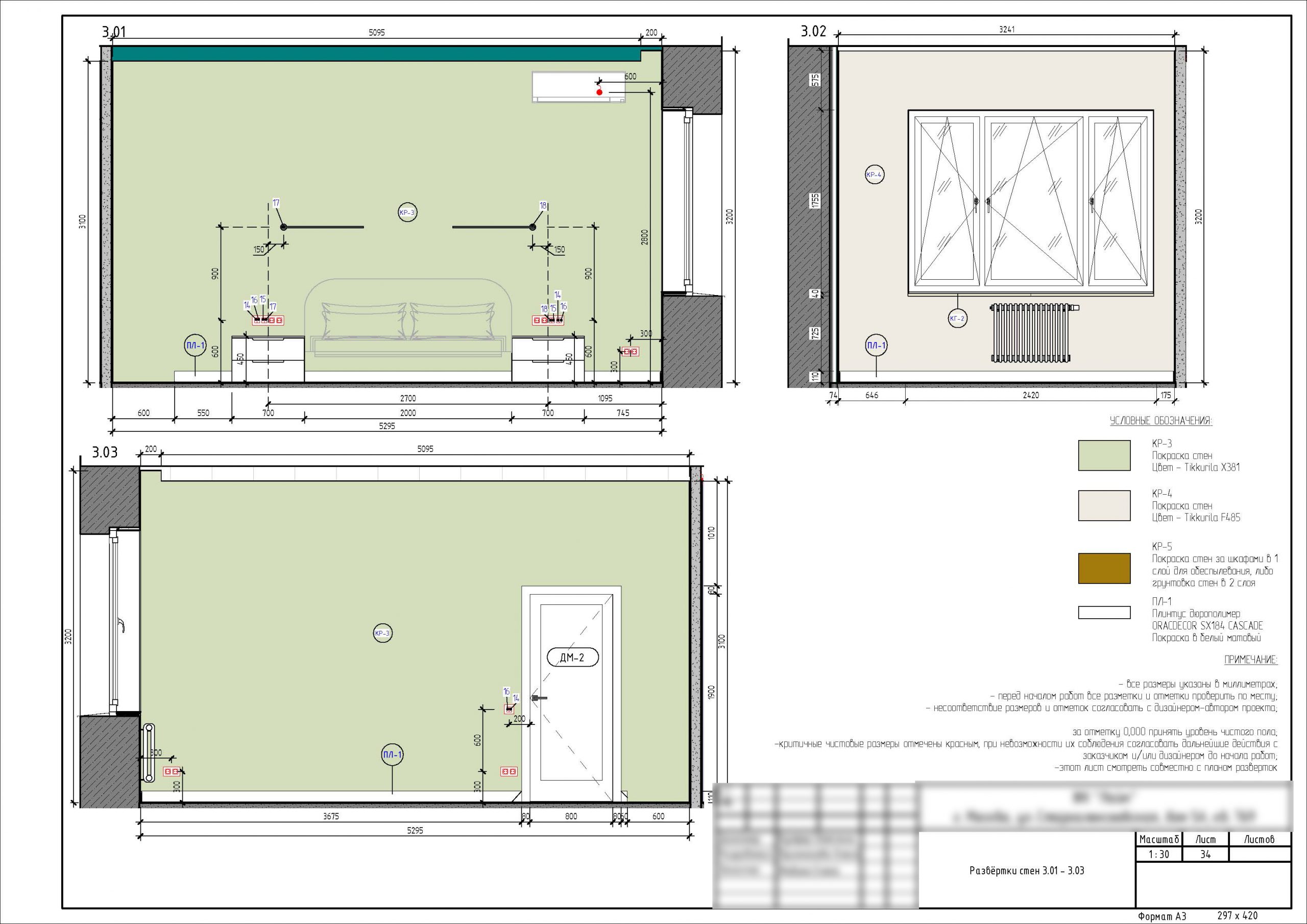Click the right wall sconce labeled 18

(x=533, y=227)
